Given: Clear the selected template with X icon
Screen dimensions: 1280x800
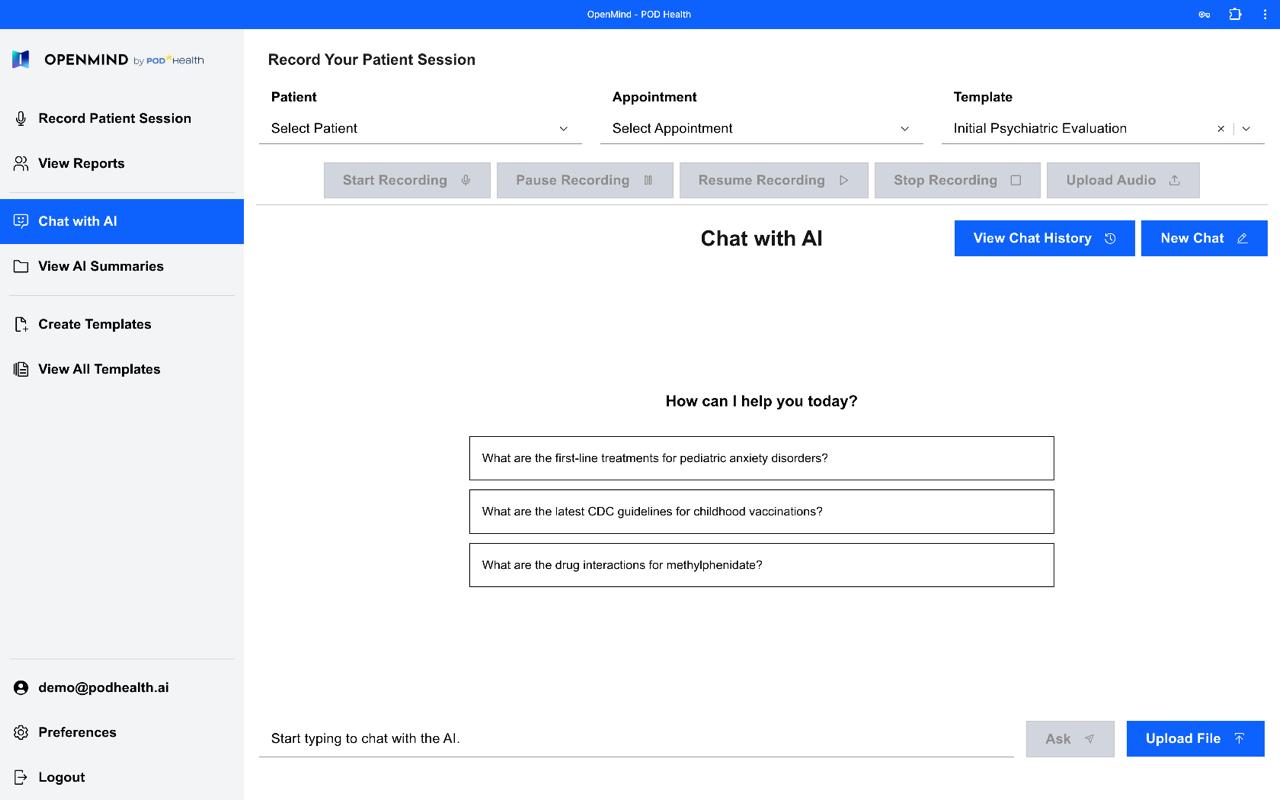Looking at the screenshot, I should 1220,129.
